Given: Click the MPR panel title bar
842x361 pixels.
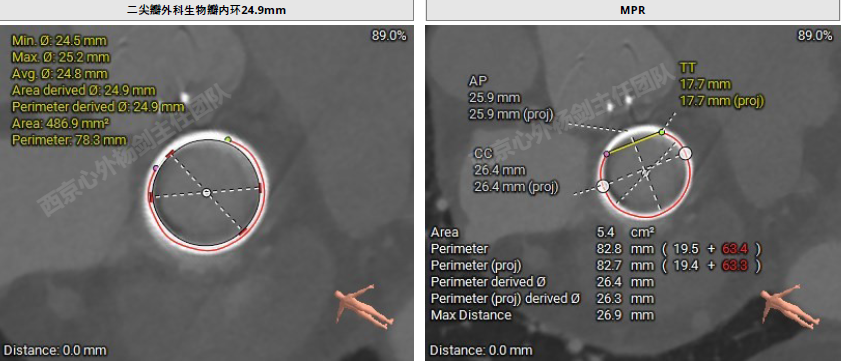Looking at the screenshot, I should [x=634, y=10].
